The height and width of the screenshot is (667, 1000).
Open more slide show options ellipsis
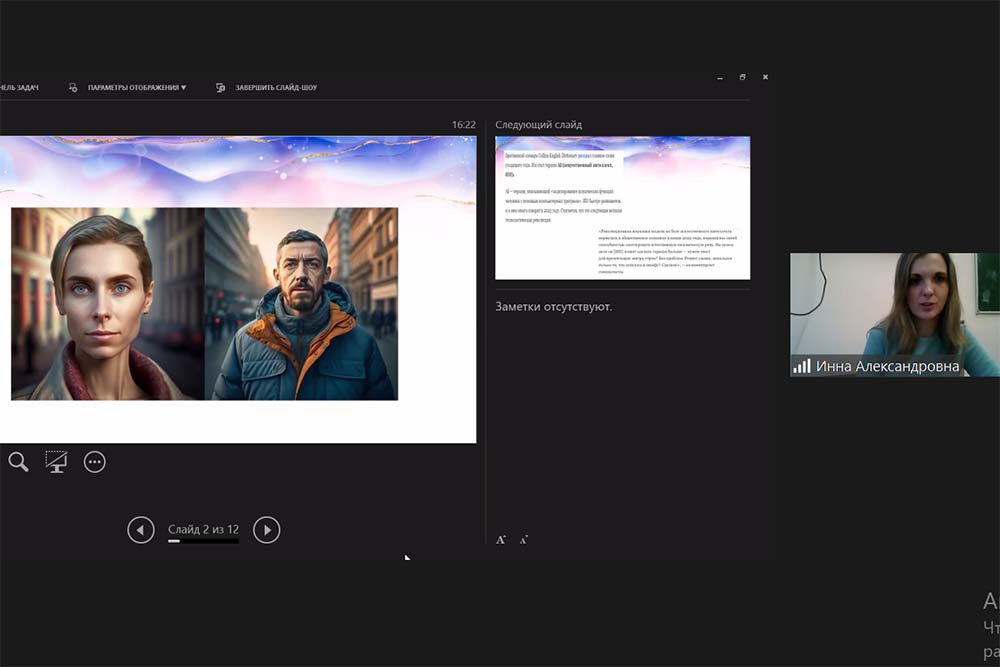95,461
